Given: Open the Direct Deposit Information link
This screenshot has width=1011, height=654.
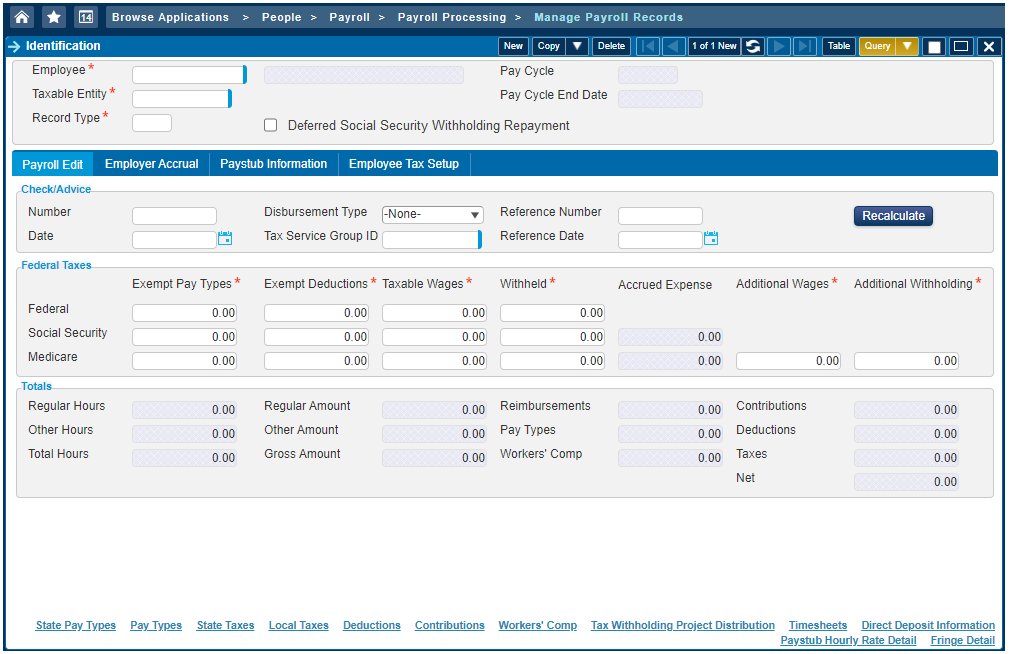Looking at the screenshot, I should 927,625.
